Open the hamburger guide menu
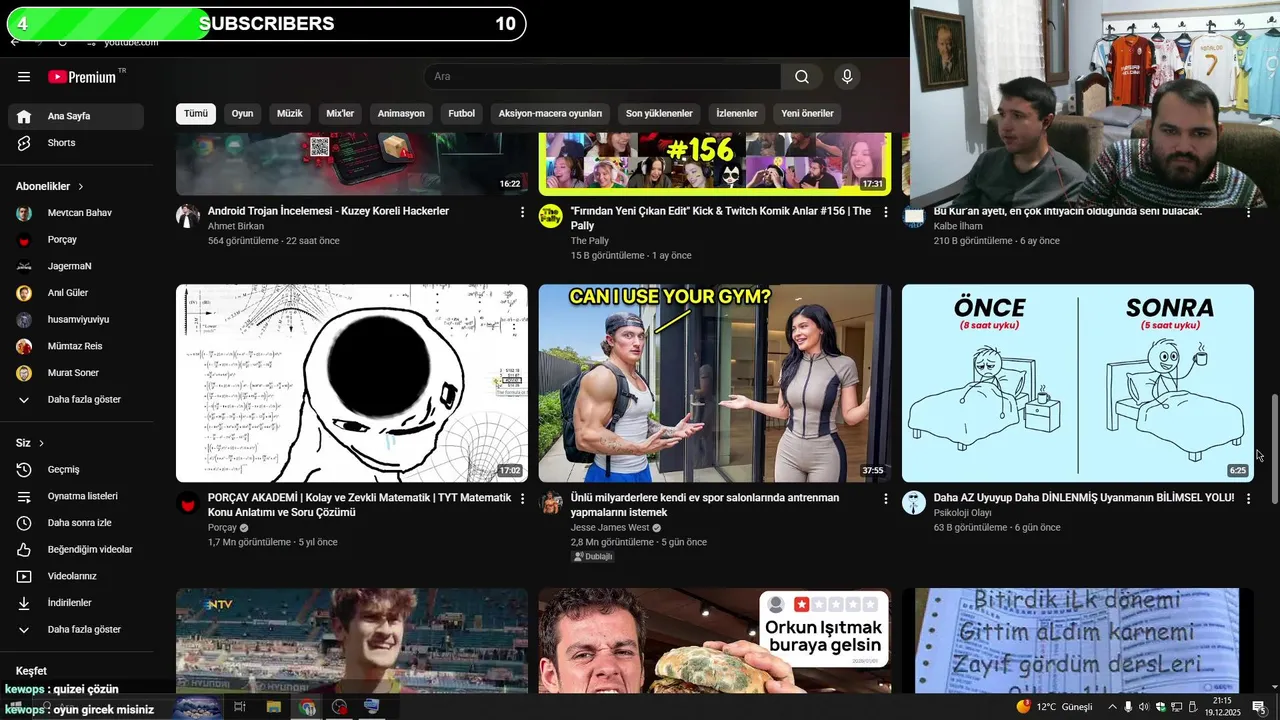 (24, 77)
